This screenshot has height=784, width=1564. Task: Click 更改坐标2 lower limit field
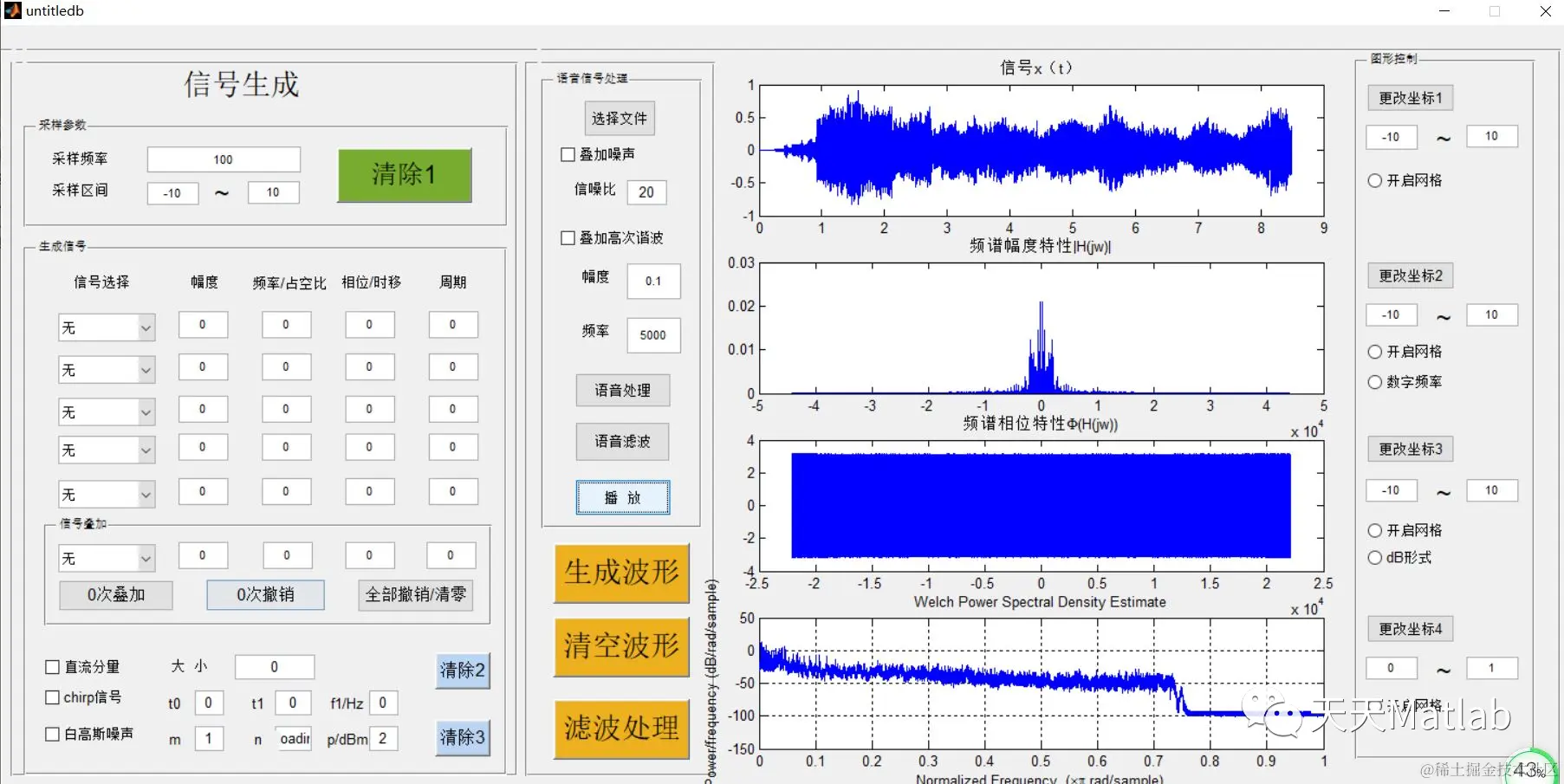pos(1391,315)
